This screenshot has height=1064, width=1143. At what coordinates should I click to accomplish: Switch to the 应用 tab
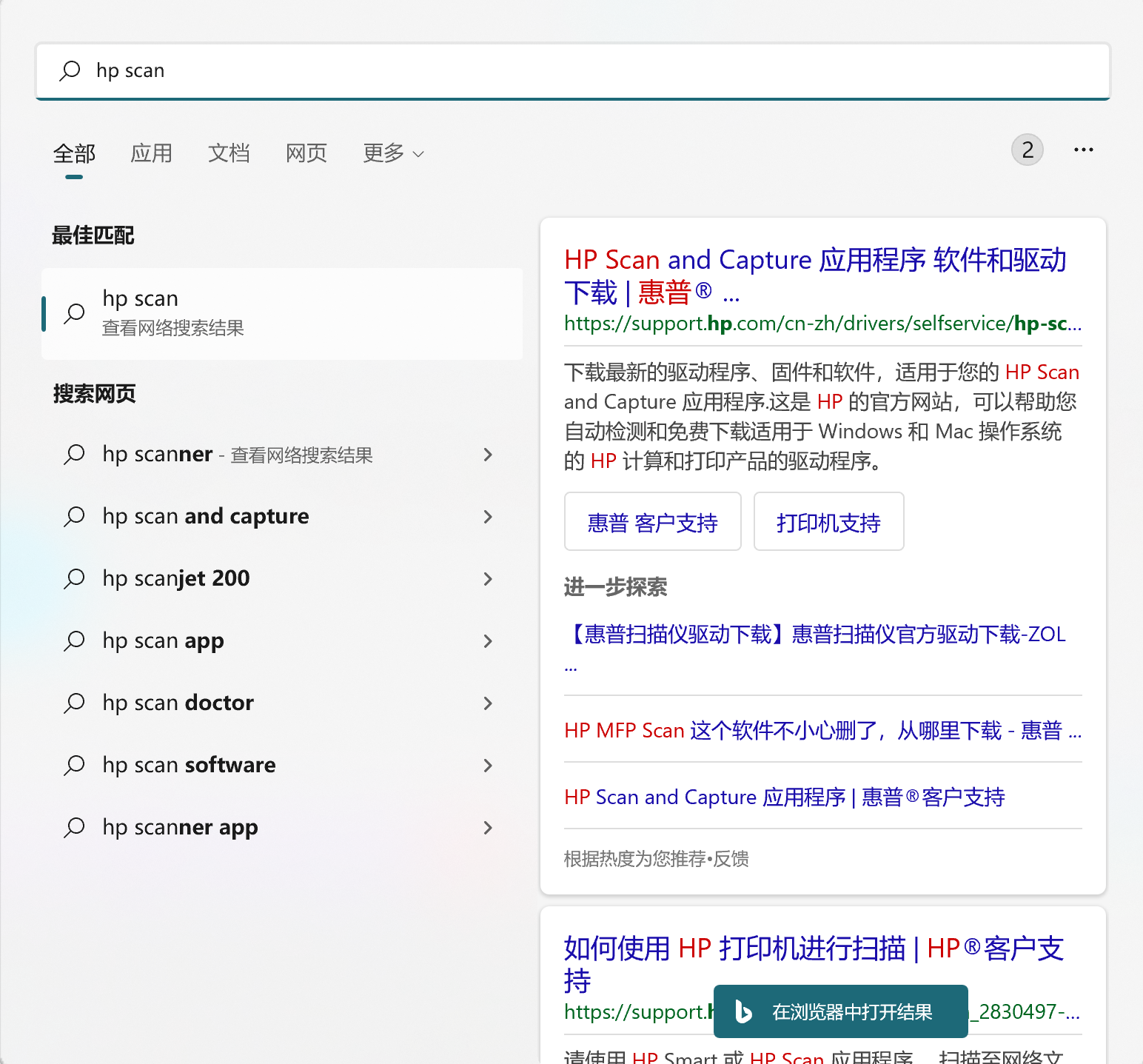point(151,153)
